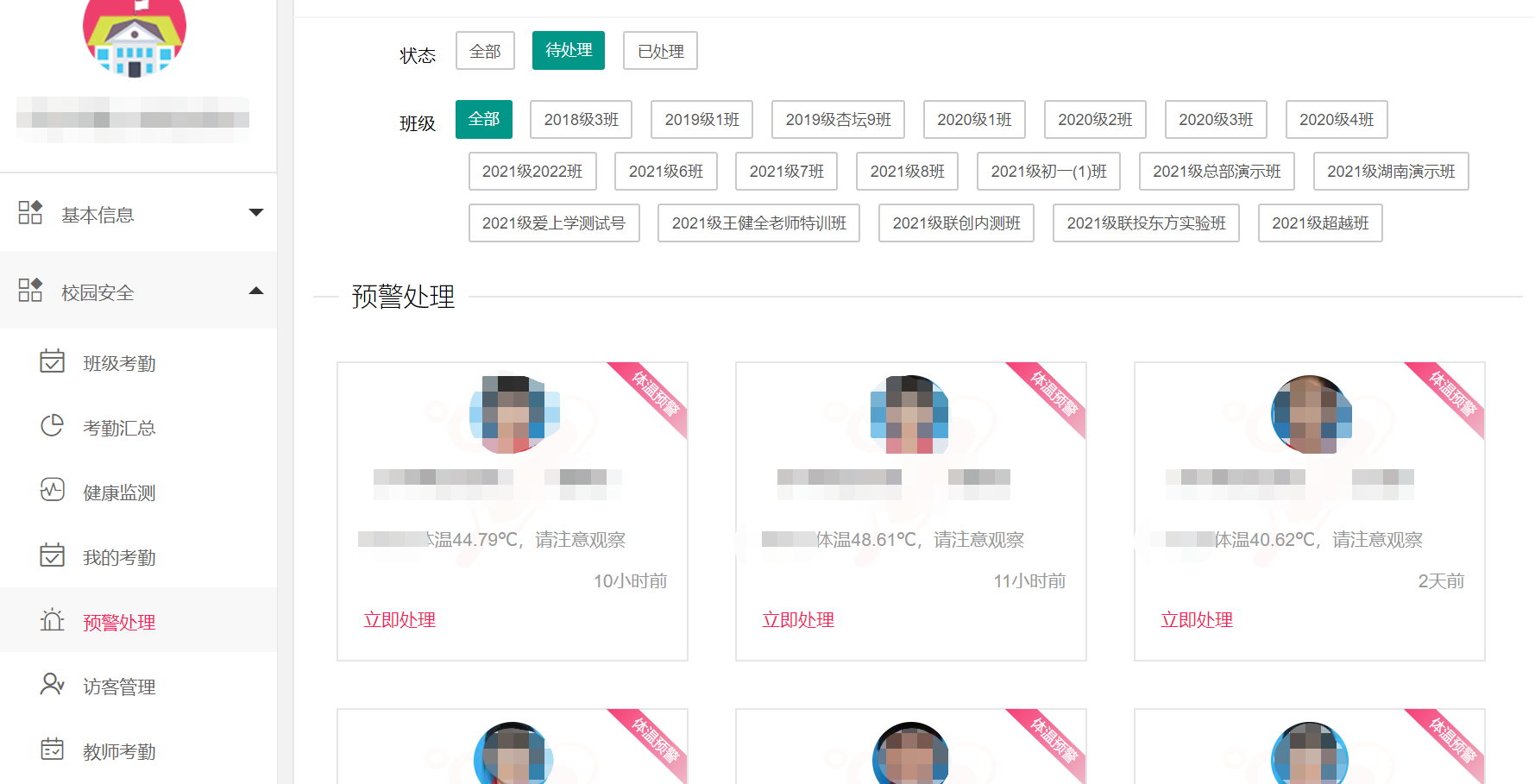Collapse the 校园安全 menu arrow
The height and width of the screenshot is (784, 1535).
[x=255, y=292]
